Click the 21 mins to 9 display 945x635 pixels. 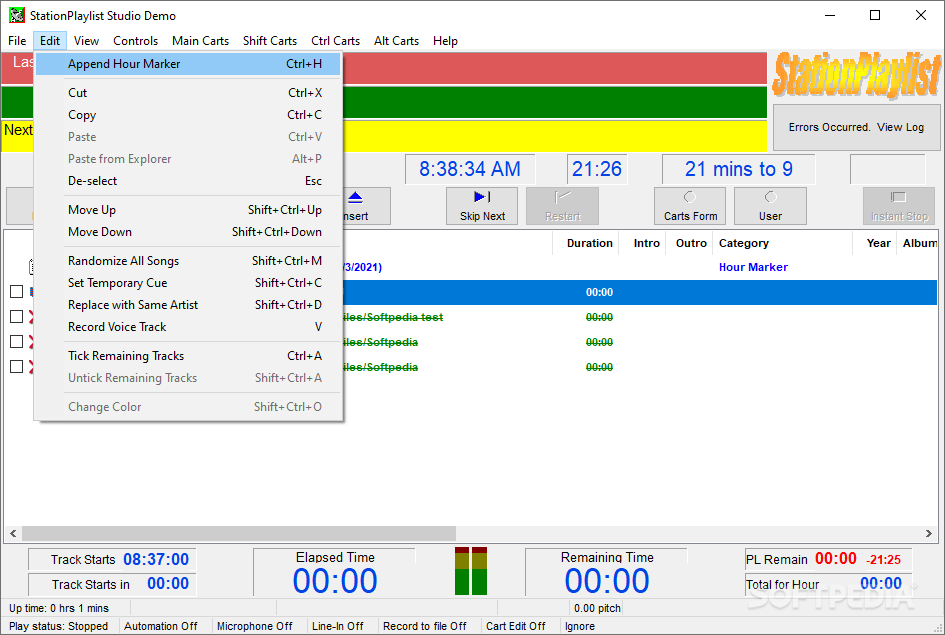point(738,169)
